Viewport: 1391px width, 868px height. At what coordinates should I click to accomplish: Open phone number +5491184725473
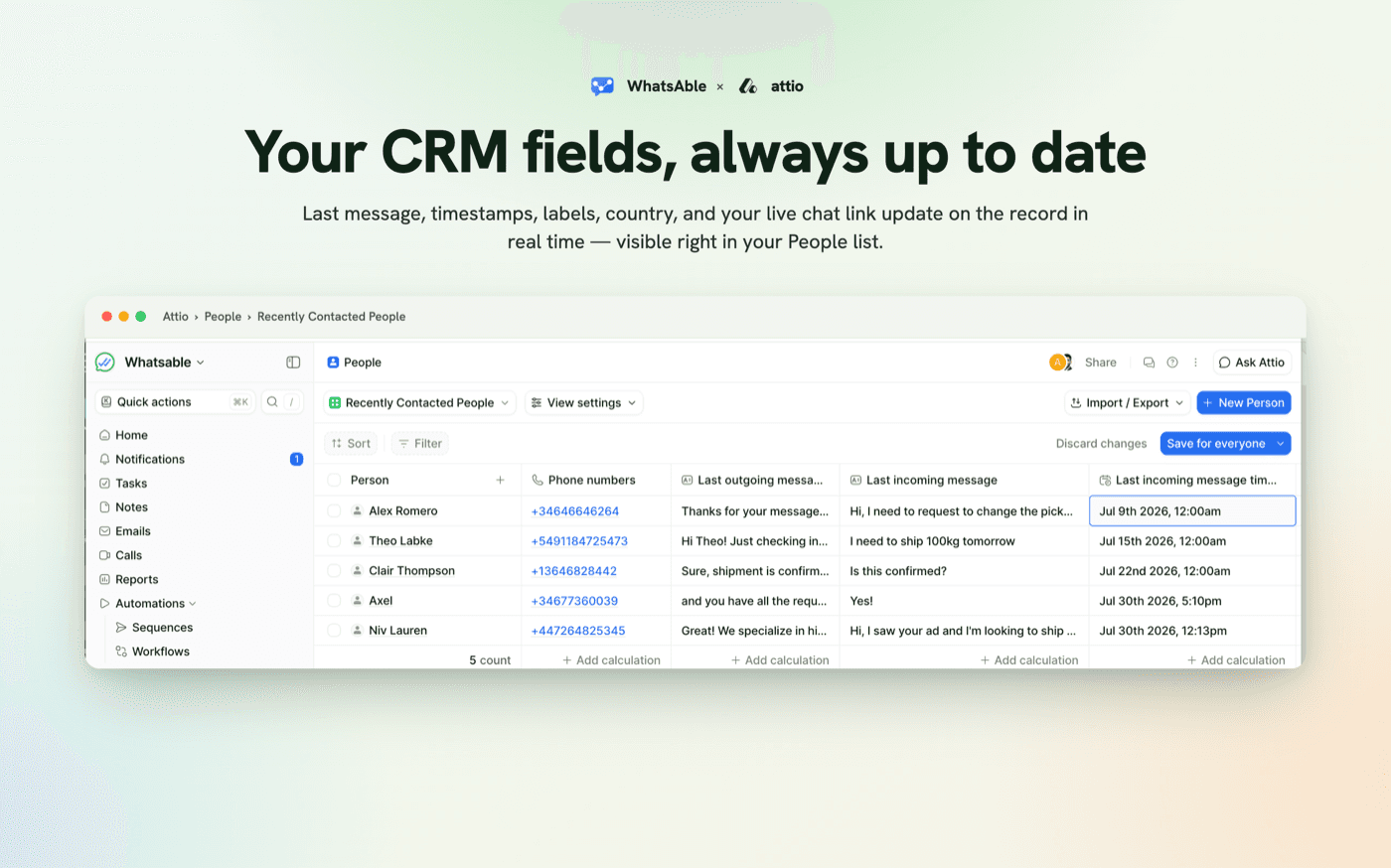coord(579,541)
